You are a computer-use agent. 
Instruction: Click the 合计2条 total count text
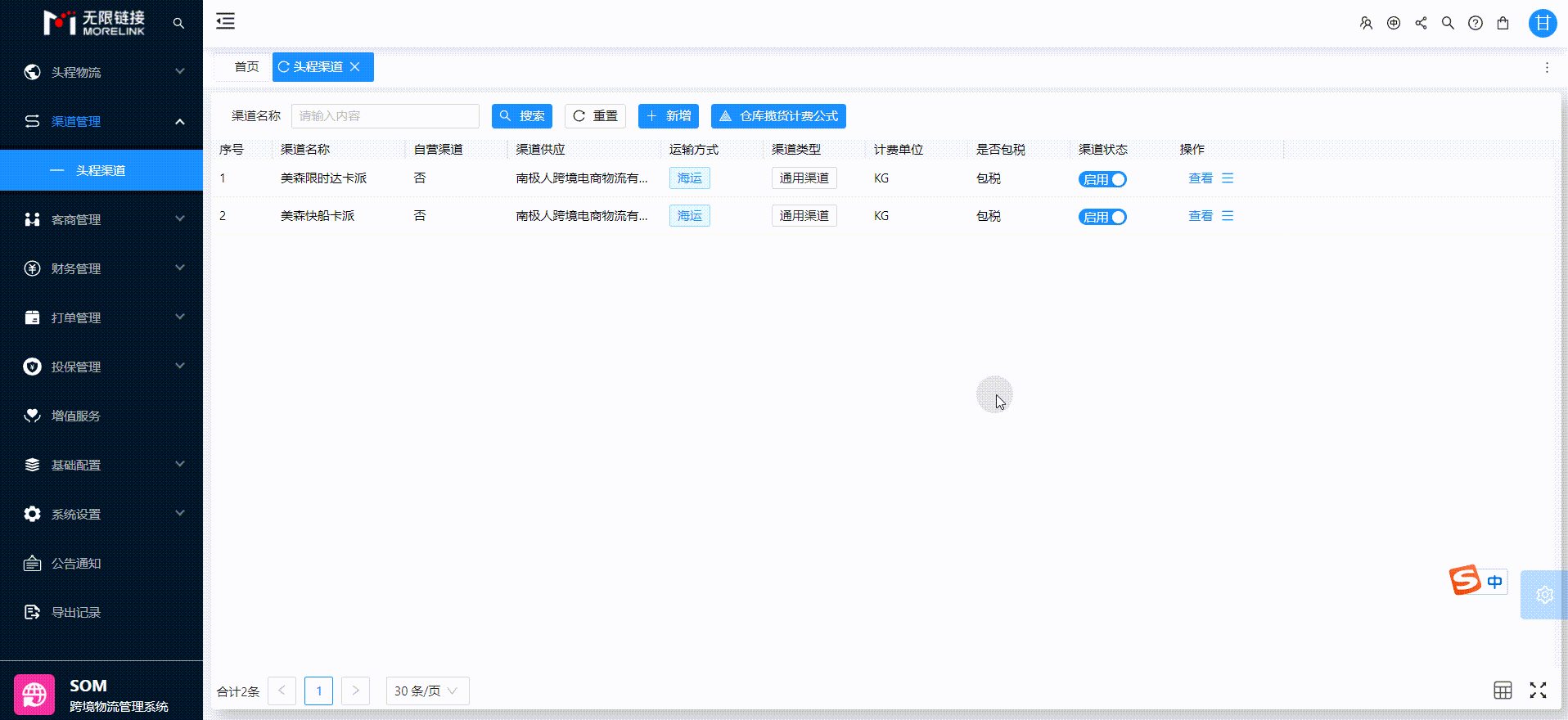point(238,691)
